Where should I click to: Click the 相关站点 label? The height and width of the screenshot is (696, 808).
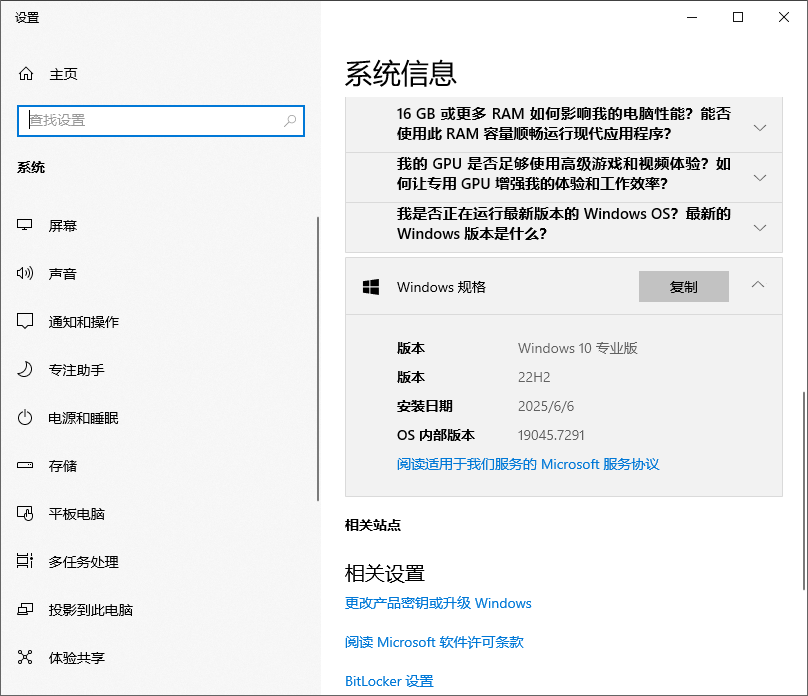373,525
